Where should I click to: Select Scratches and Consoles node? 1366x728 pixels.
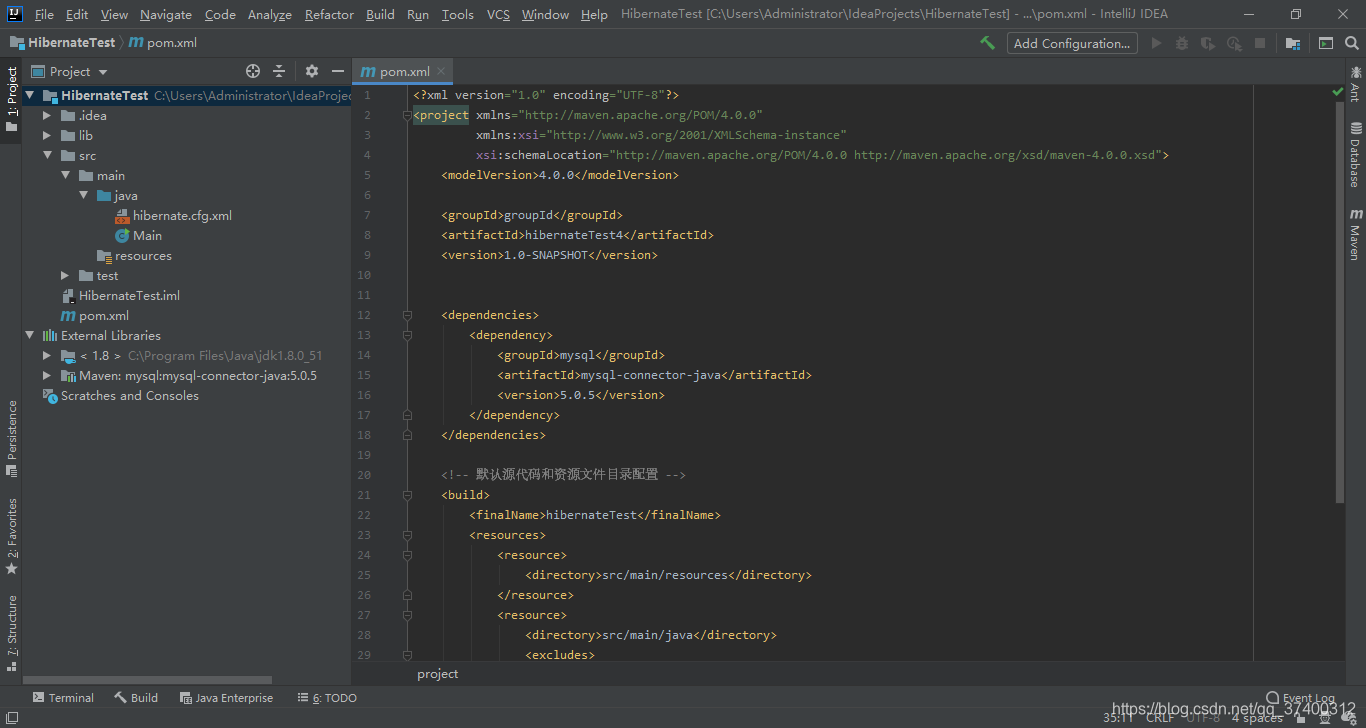point(120,396)
